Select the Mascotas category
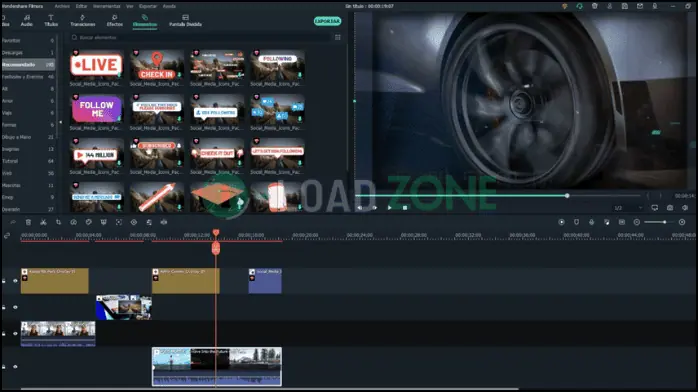The height and width of the screenshot is (392, 698). click(28, 185)
